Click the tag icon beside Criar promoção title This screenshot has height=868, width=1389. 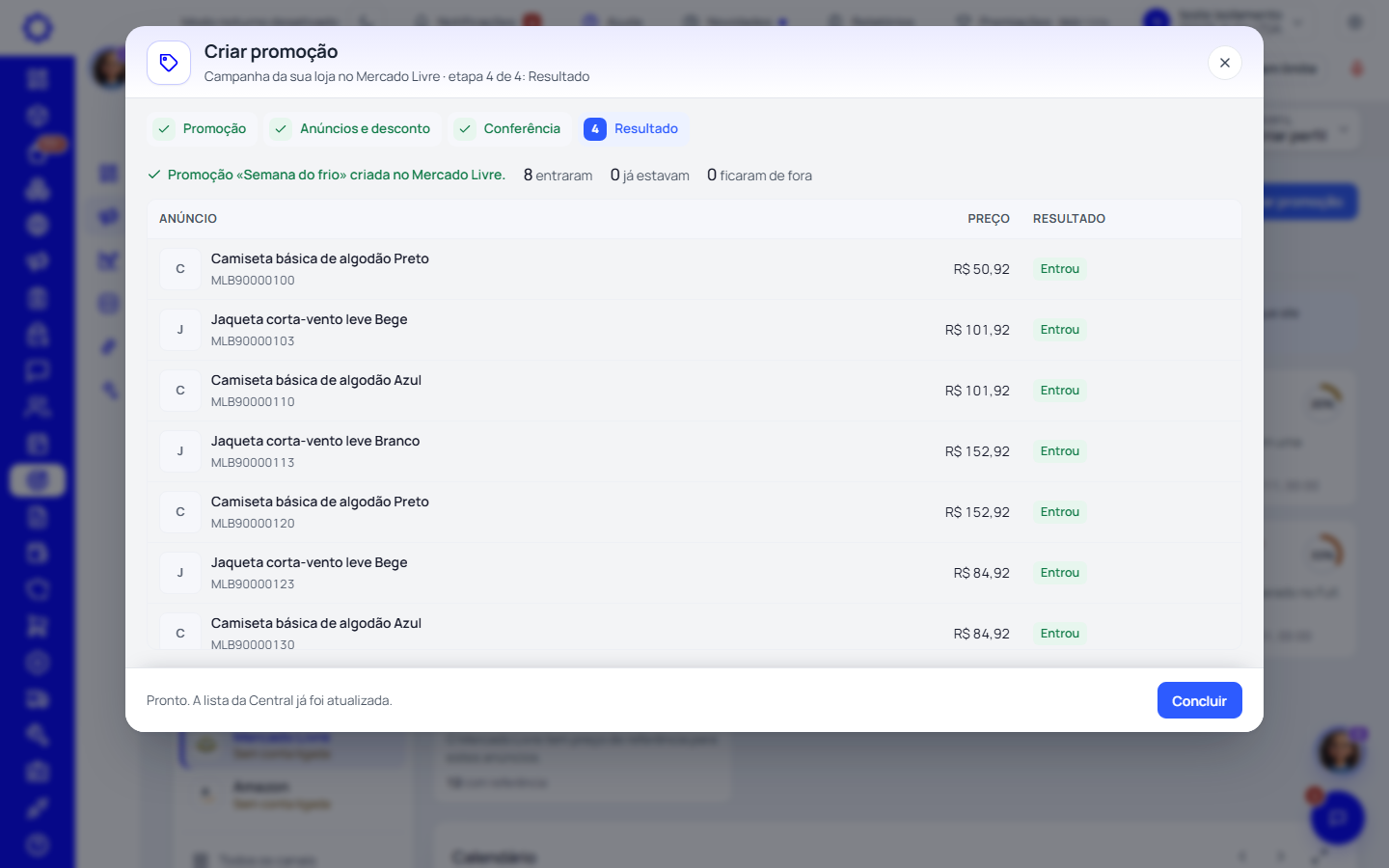[169, 64]
